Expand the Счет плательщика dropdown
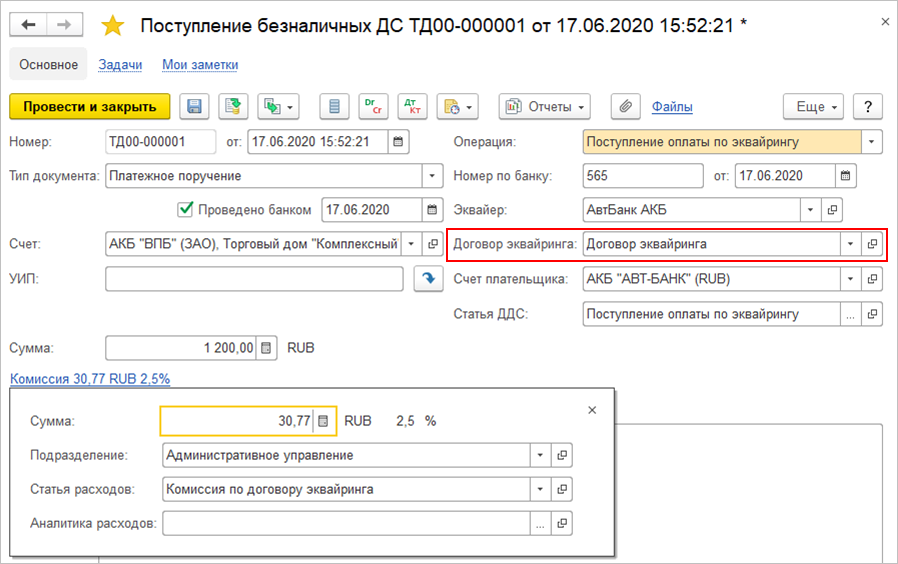This screenshot has height=564, width=898. pyautogui.click(x=850, y=279)
